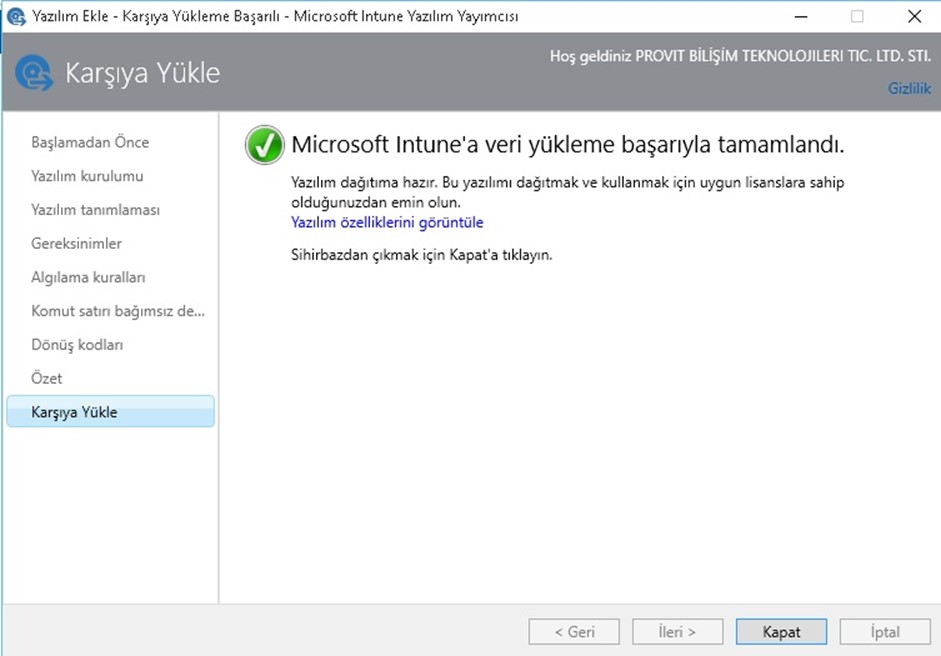The width and height of the screenshot is (941, 656).
Task: Click the 'Hoş geldiniz PROVIT BİLİŞİM' welcome text
Action: click(741, 56)
